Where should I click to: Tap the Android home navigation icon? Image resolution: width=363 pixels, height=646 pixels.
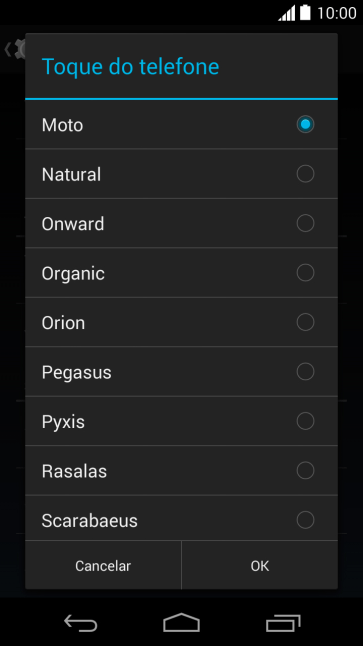[x=181, y=623]
